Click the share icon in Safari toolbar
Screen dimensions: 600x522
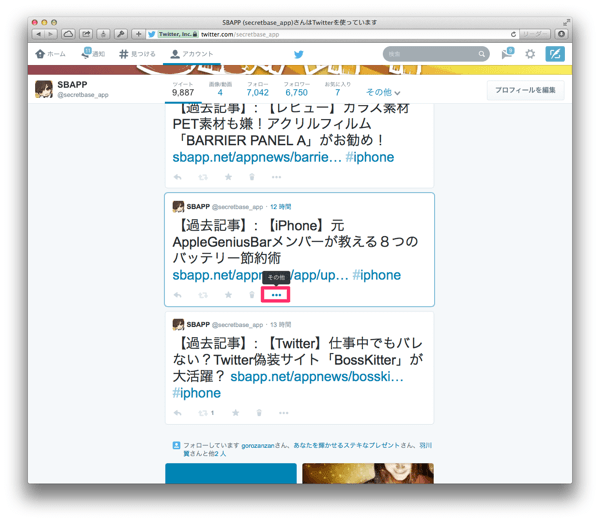click(x=86, y=34)
